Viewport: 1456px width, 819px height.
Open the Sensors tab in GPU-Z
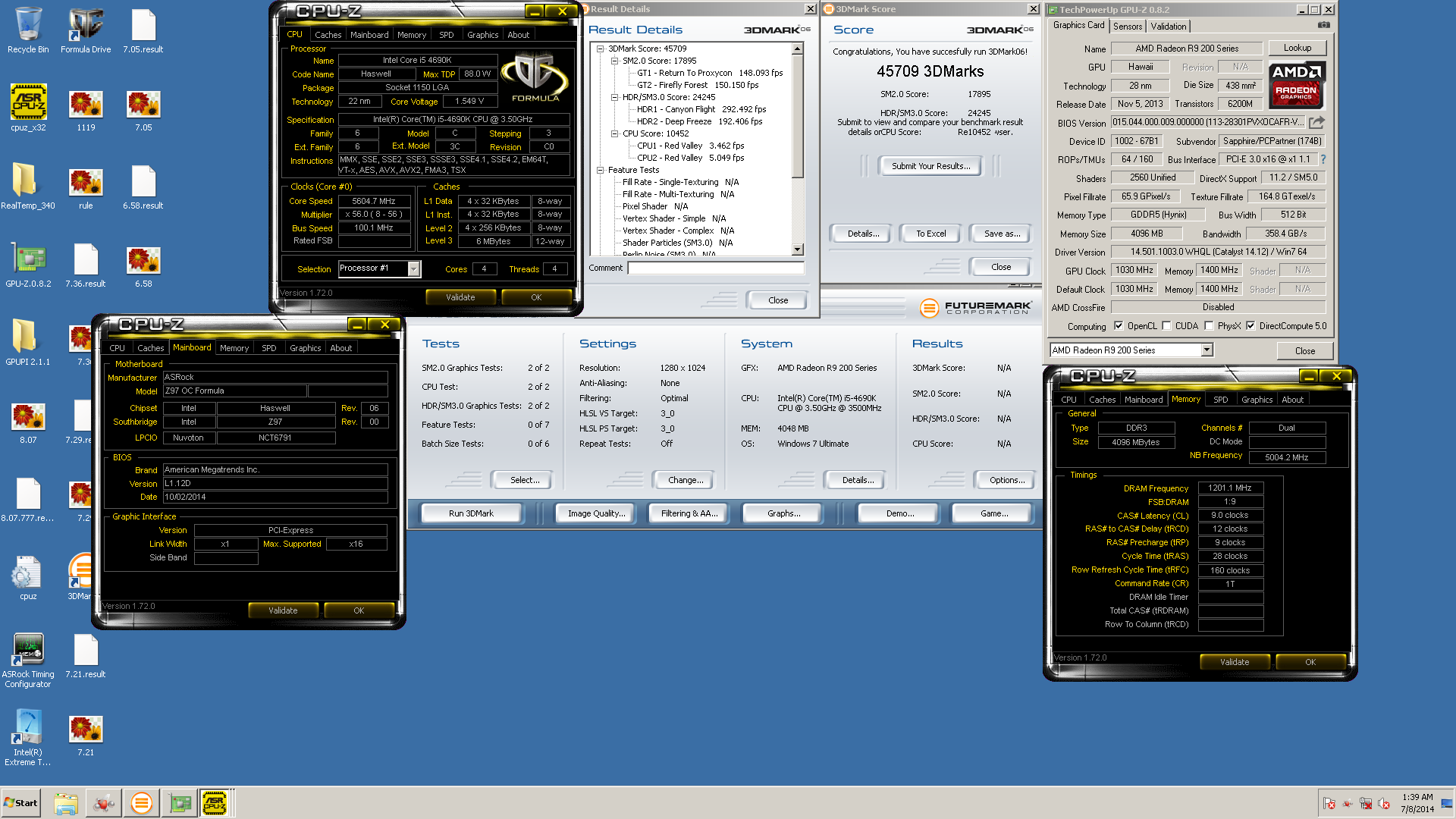(x=1128, y=27)
